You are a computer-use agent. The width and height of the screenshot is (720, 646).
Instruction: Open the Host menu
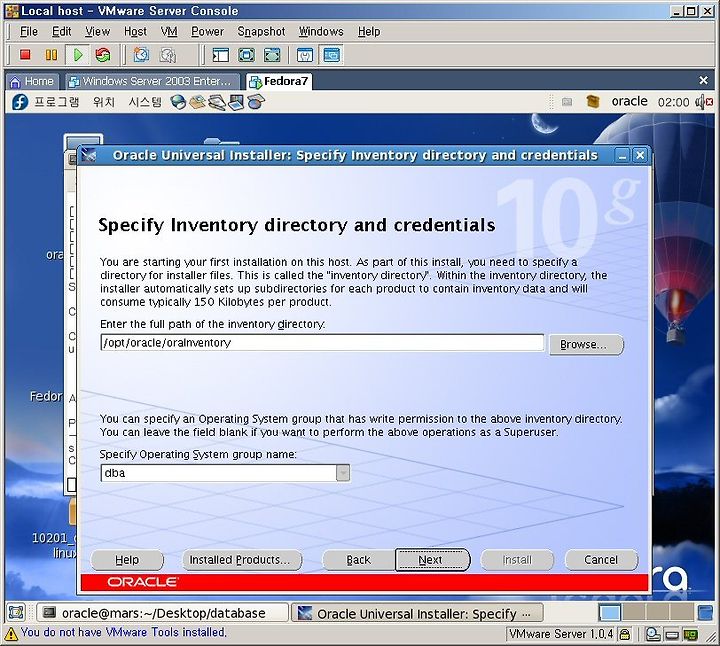pos(135,32)
